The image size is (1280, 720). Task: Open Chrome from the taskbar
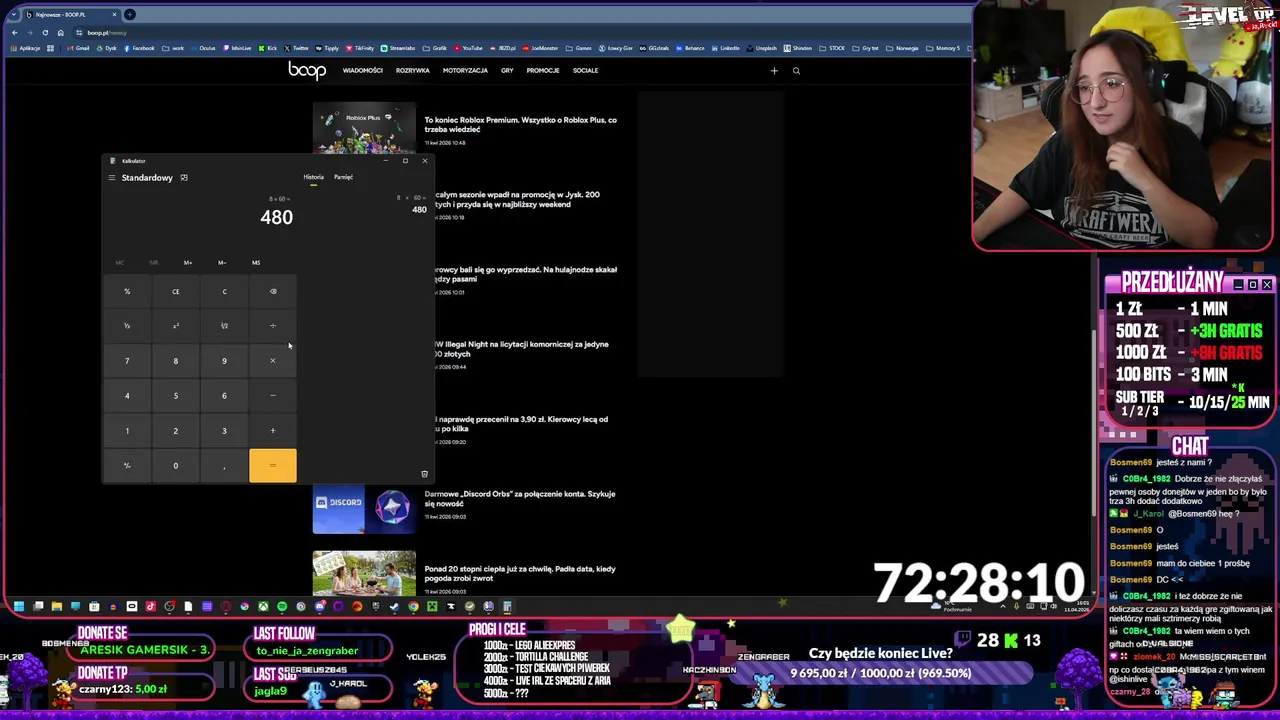coord(413,606)
